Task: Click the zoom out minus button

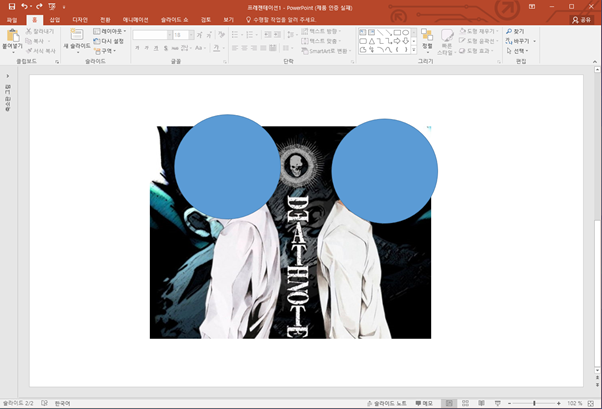Action: tap(509, 403)
